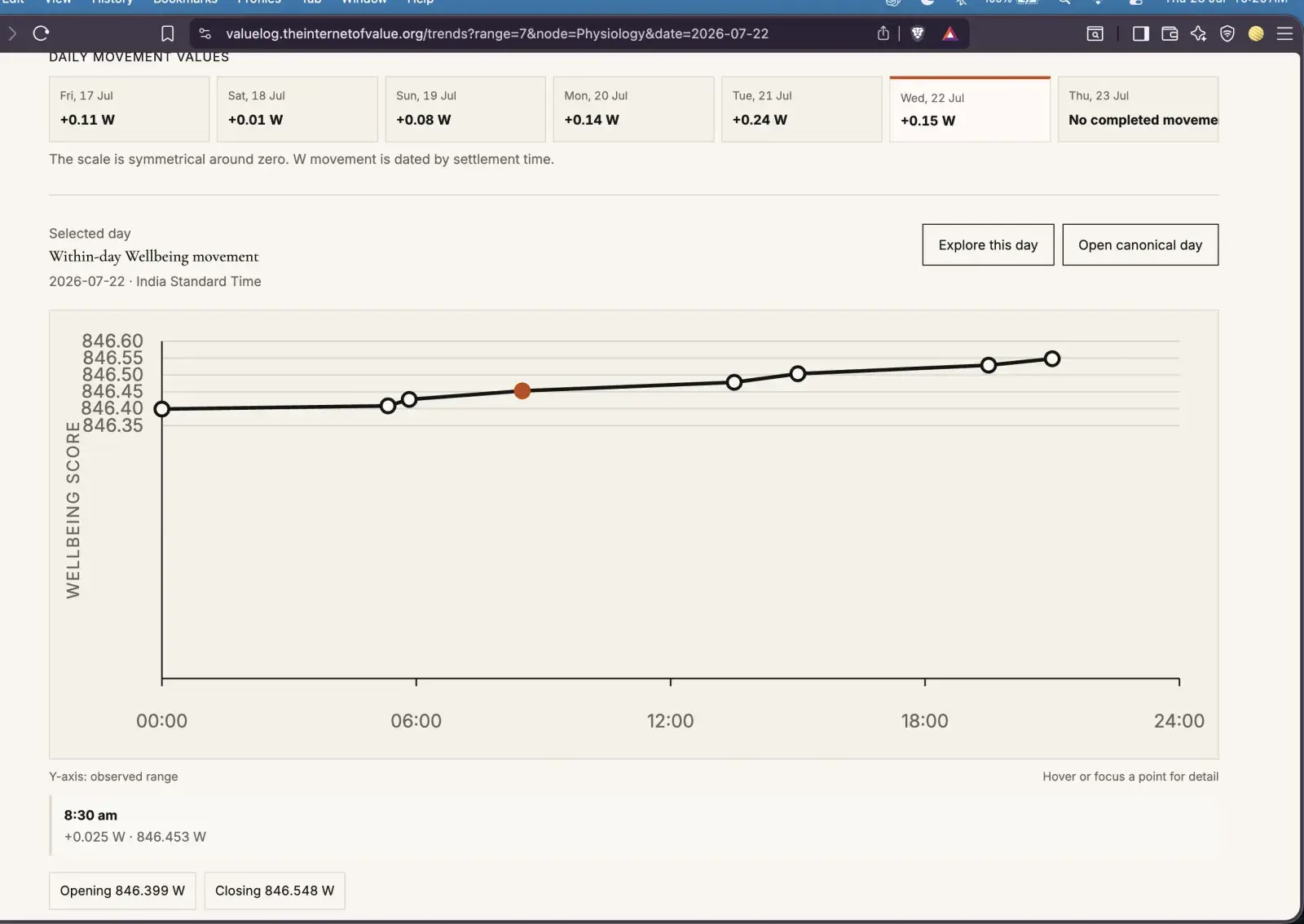Click 'Hover or focus a point for detail' text
The width and height of the screenshot is (1304, 924).
click(1130, 777)
